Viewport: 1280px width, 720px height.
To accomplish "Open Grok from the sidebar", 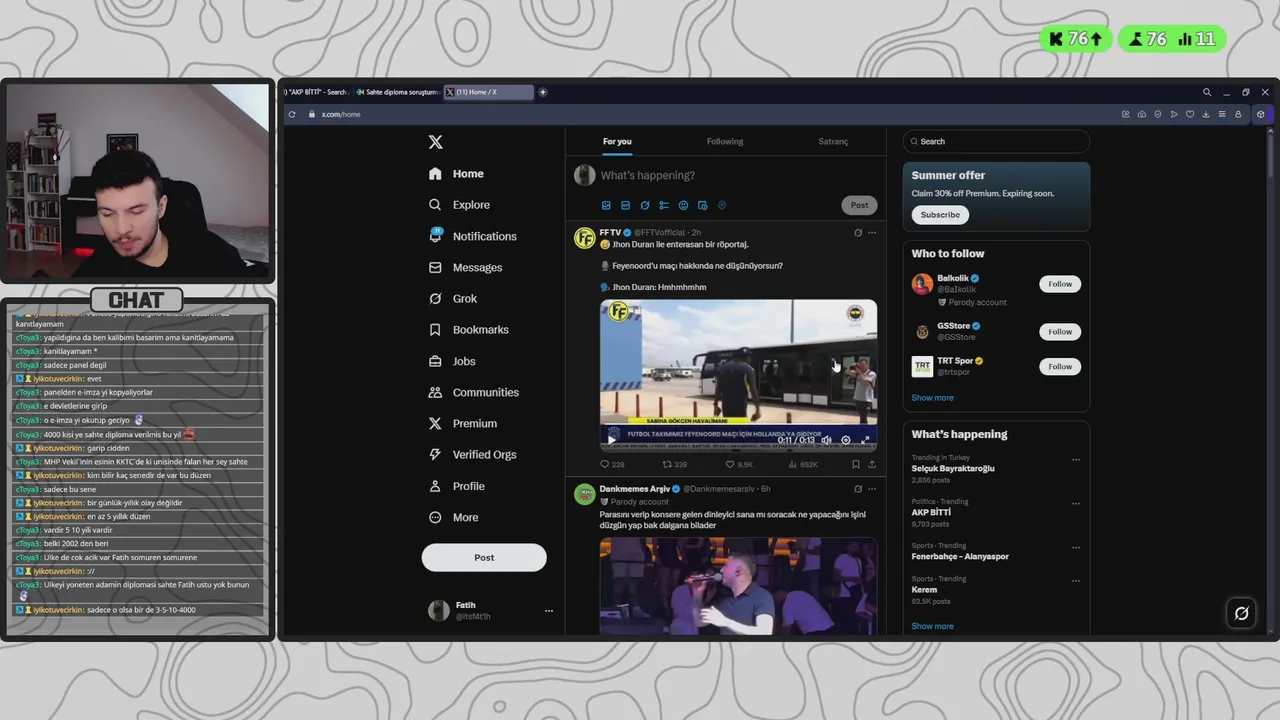I will click(452, 298).
